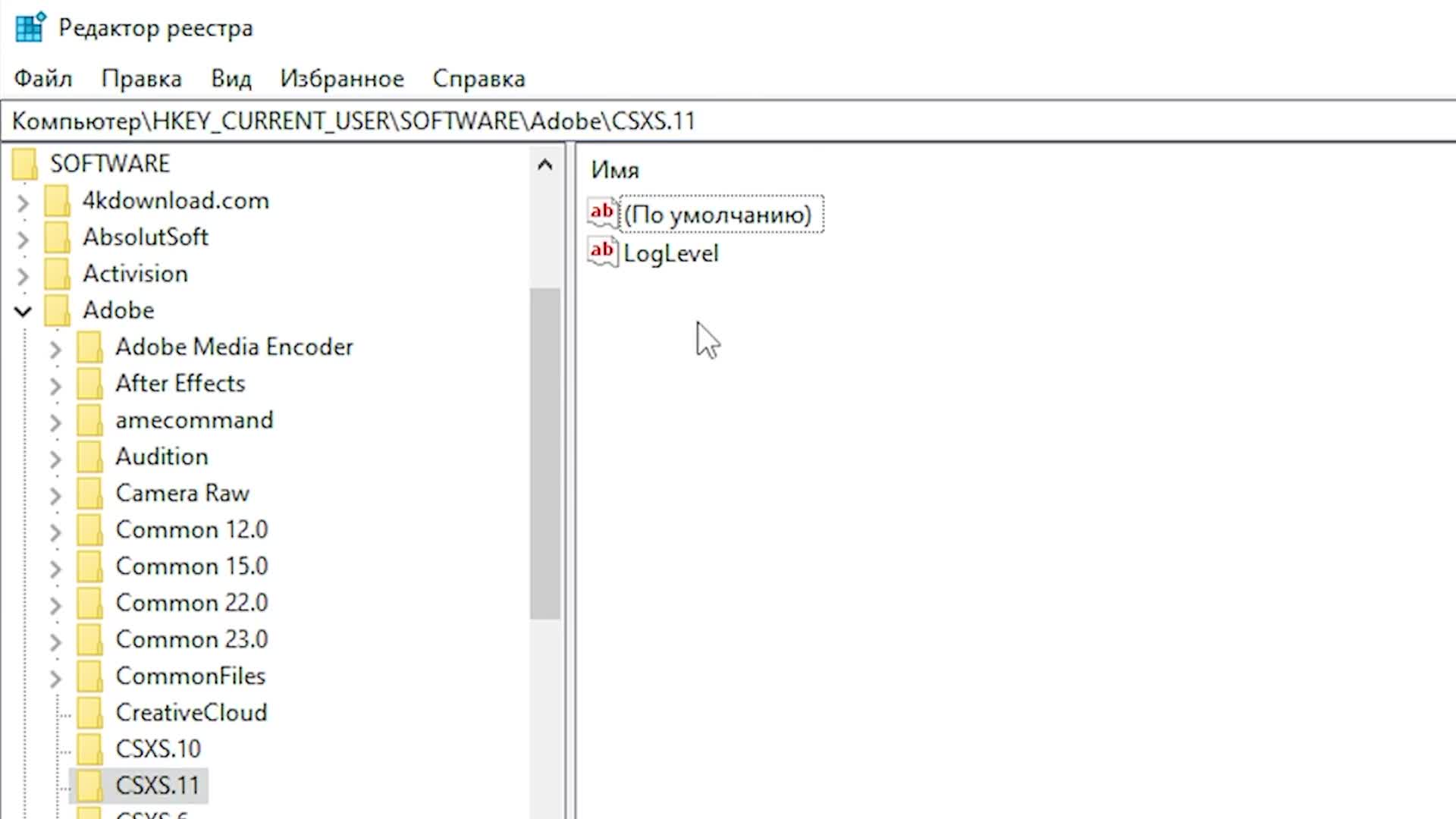Select the 4kdownload.com folder icon
Screen dimensions: 1456x819
57,201
